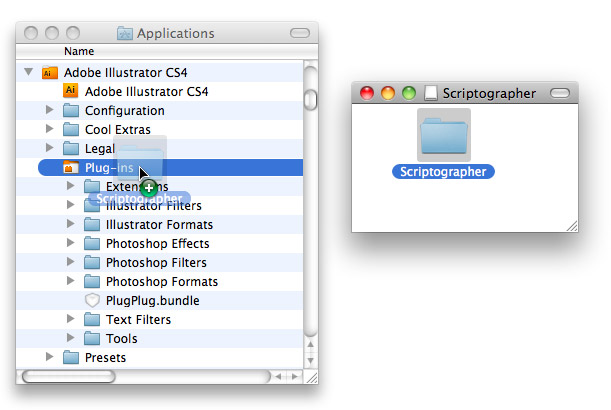Select the Plug-ins row label

109,168
